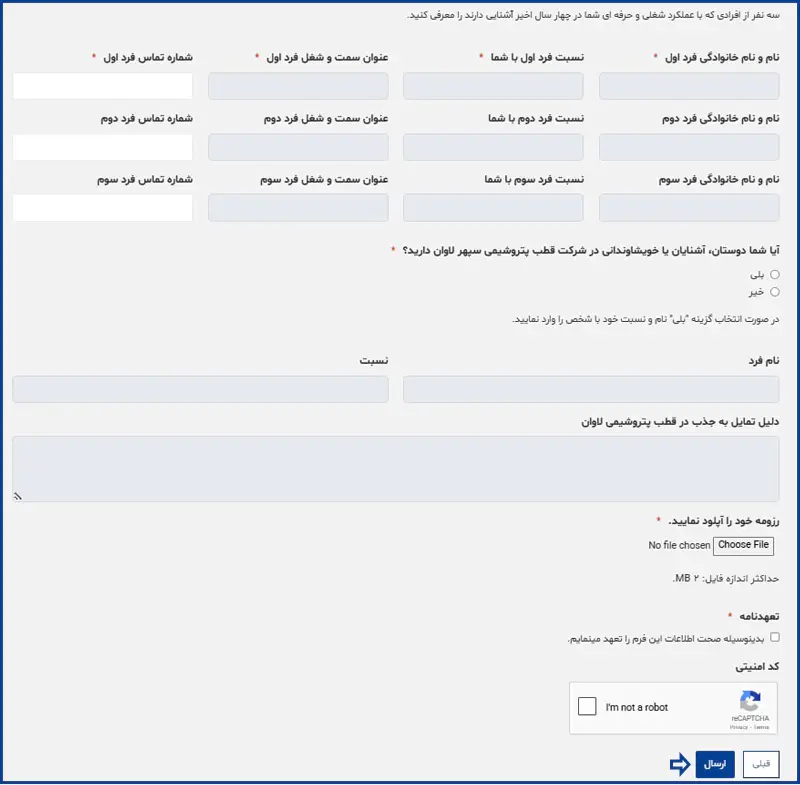The height and width of the screenshot is (785, 800).
Task: Click the دلیل تمایل به جذب text area
Action: coord(396,468)
